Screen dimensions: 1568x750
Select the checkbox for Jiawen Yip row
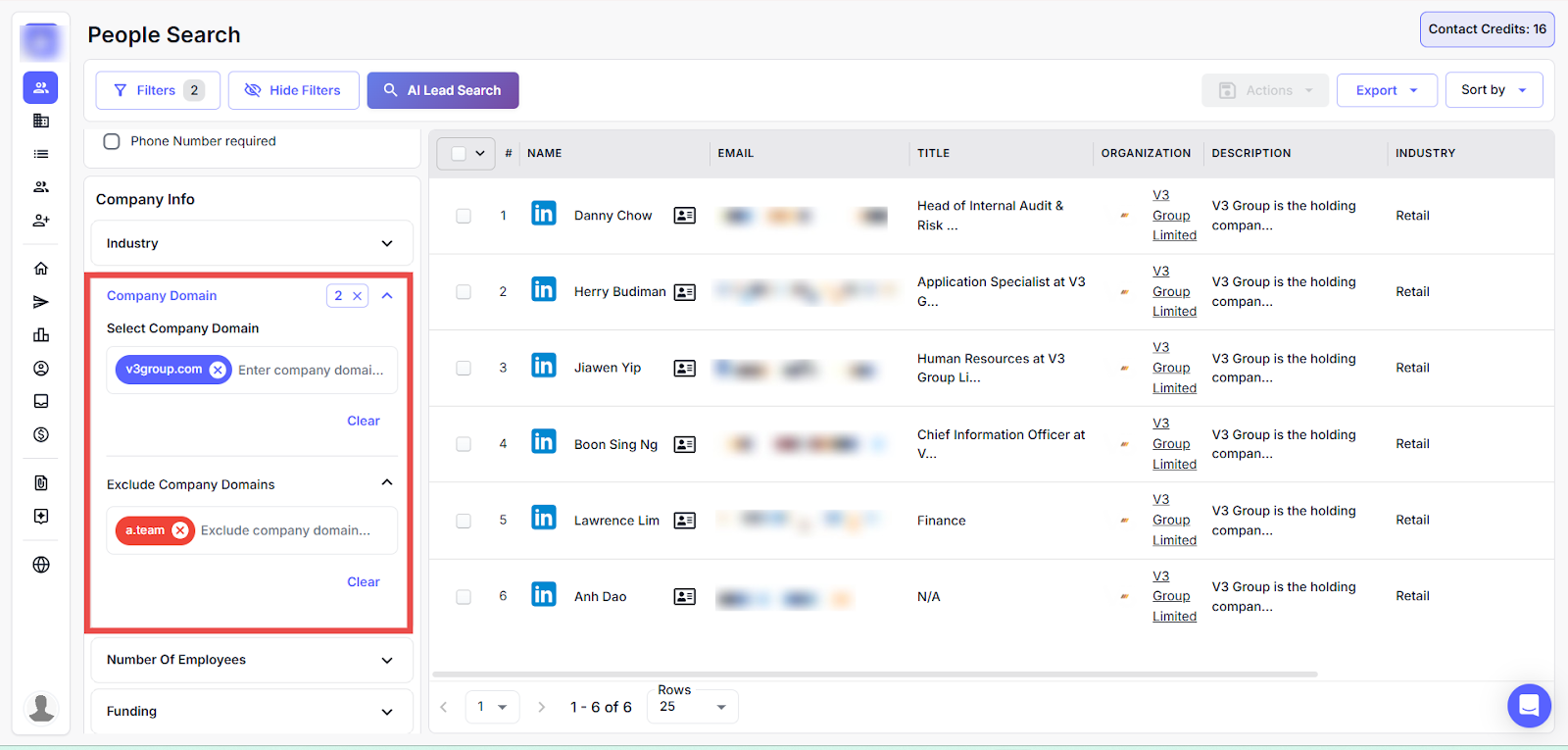point(464,369)
